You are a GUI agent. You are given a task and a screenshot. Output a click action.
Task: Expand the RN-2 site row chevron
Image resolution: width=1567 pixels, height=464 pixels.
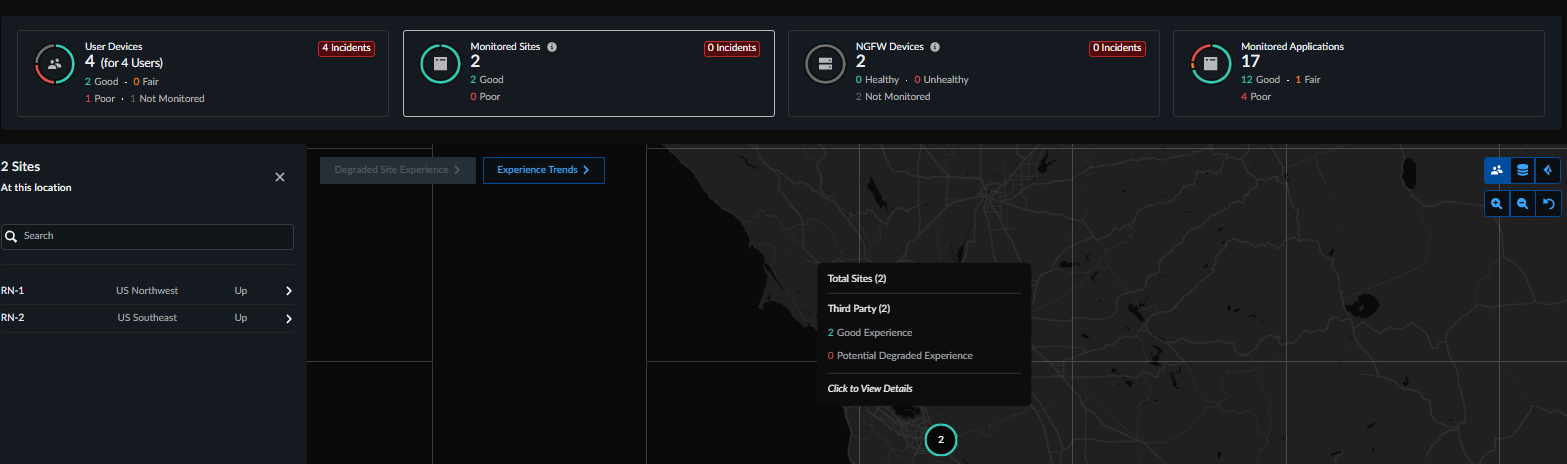tap(289, 319)
